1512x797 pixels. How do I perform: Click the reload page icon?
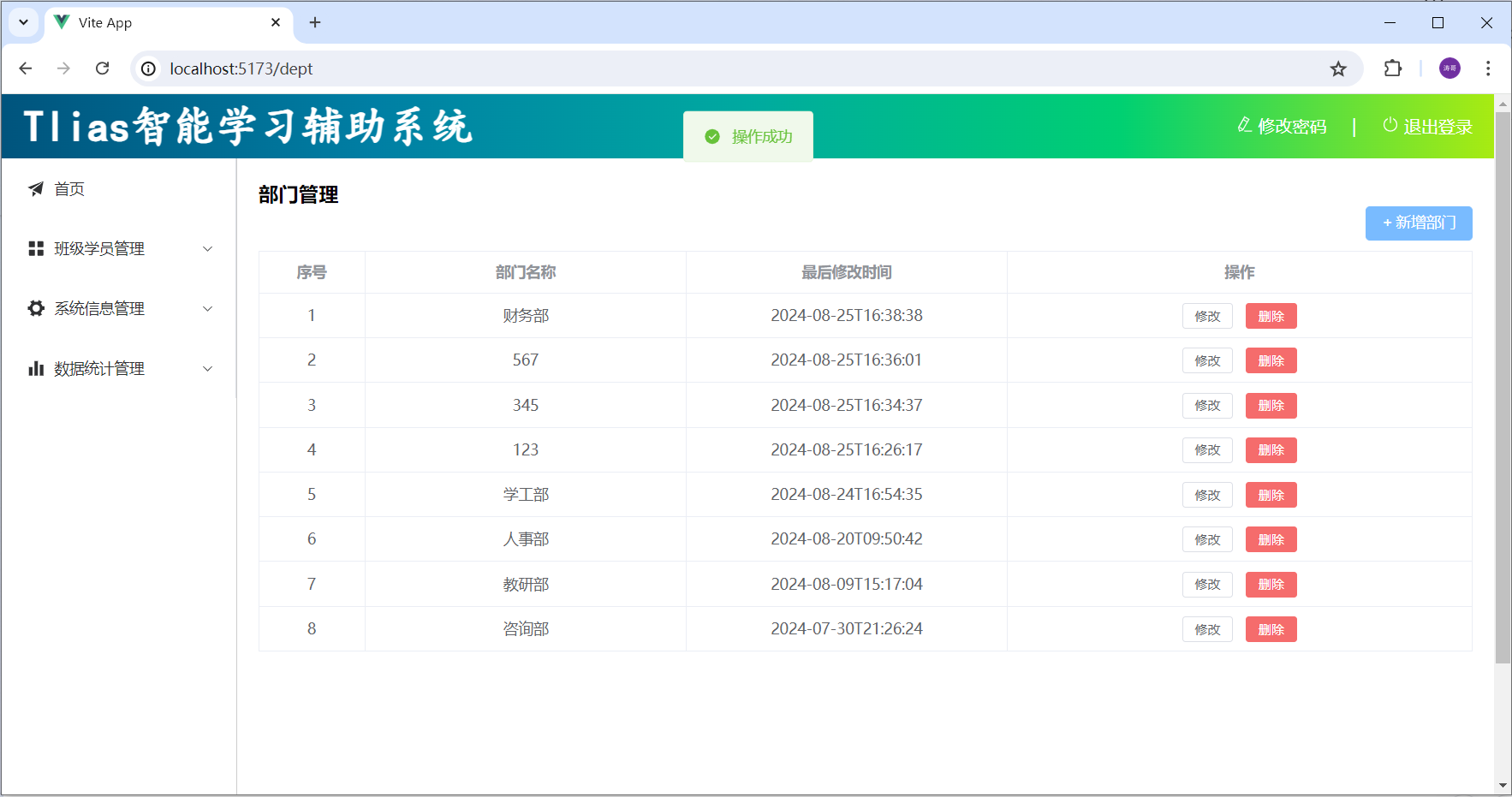(x=103, y=68)
